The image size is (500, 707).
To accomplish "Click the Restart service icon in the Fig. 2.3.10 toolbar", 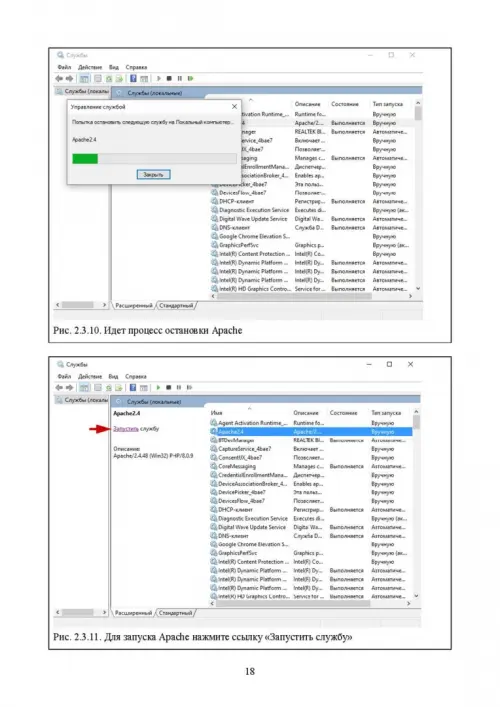I will click(191, 78).
